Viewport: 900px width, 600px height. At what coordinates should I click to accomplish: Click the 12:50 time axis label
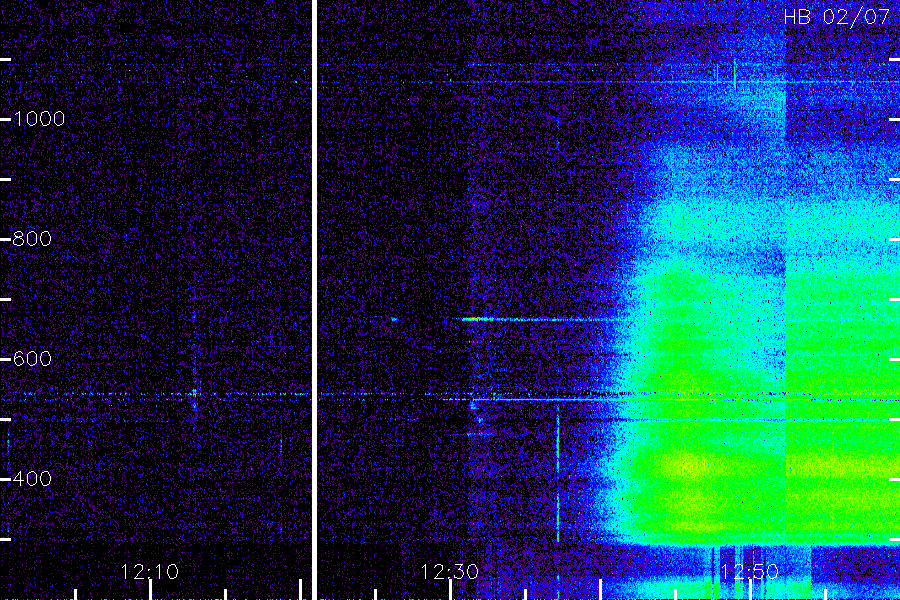tap(749, 572)
